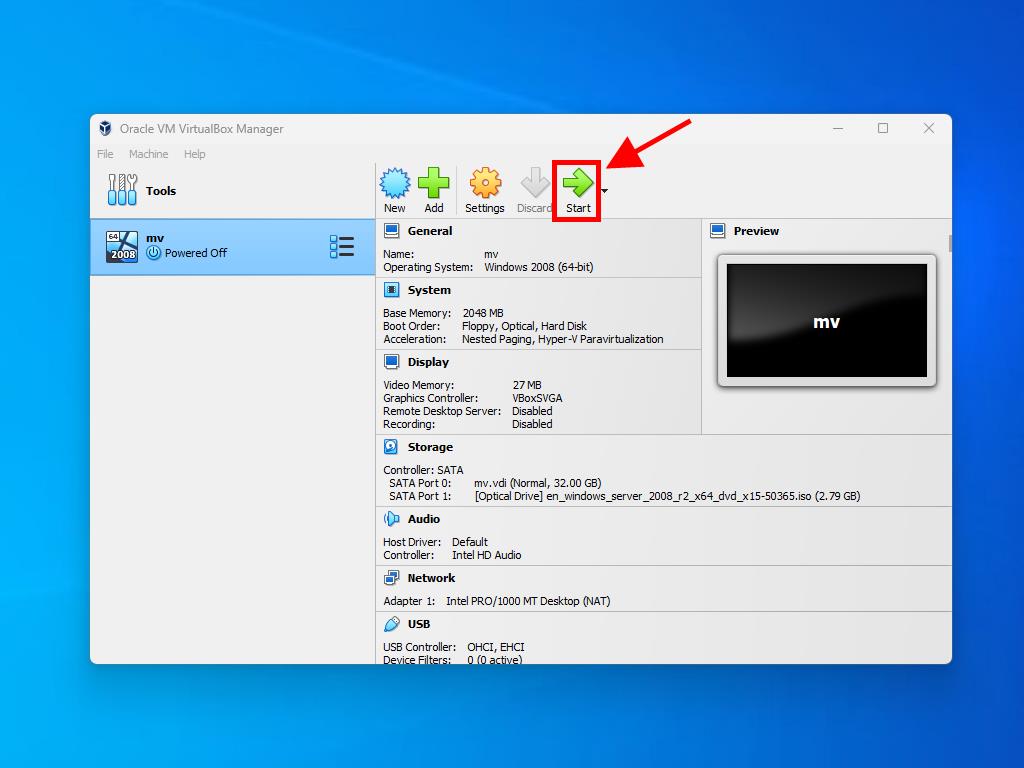This screenshot has width=1024, height=768.
Task: Click the General section icon
Action: tap(392, 231)
